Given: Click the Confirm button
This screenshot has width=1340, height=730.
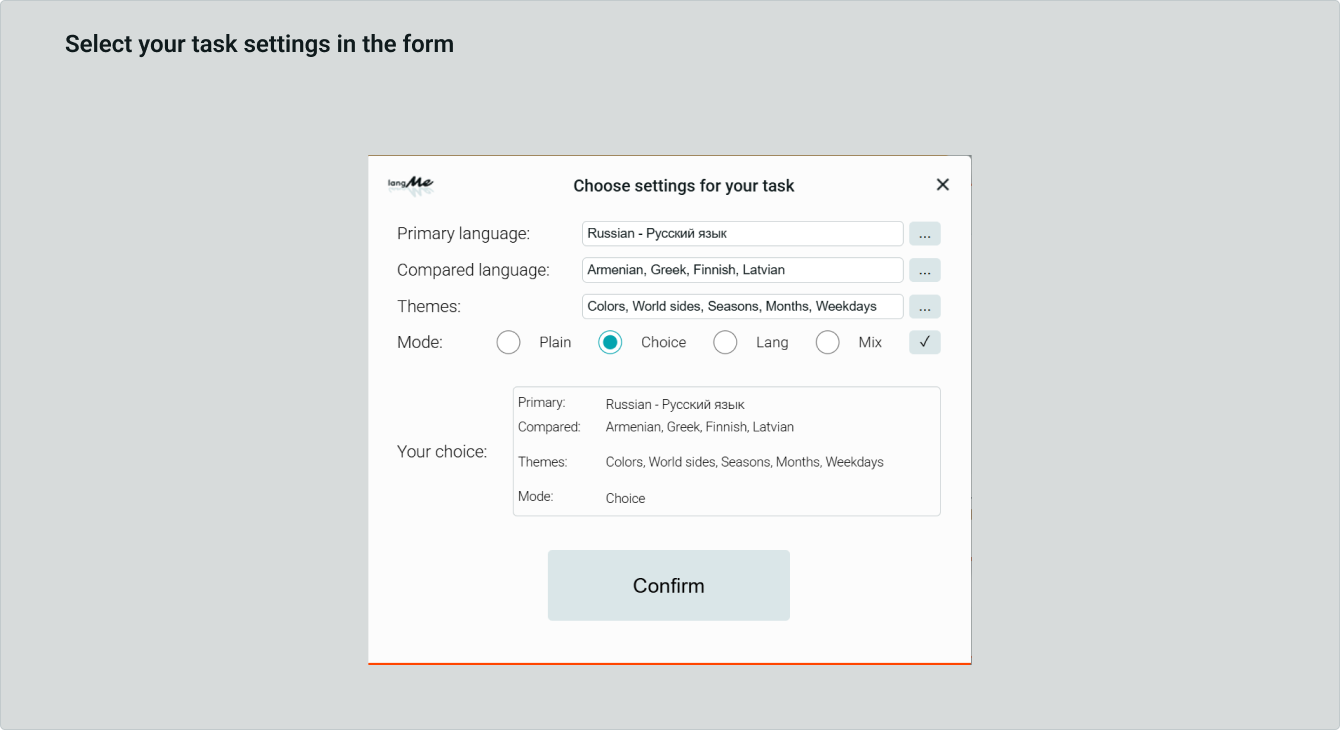Looking at the screenshot, I should pyautogui.click(x=669, y=585).
